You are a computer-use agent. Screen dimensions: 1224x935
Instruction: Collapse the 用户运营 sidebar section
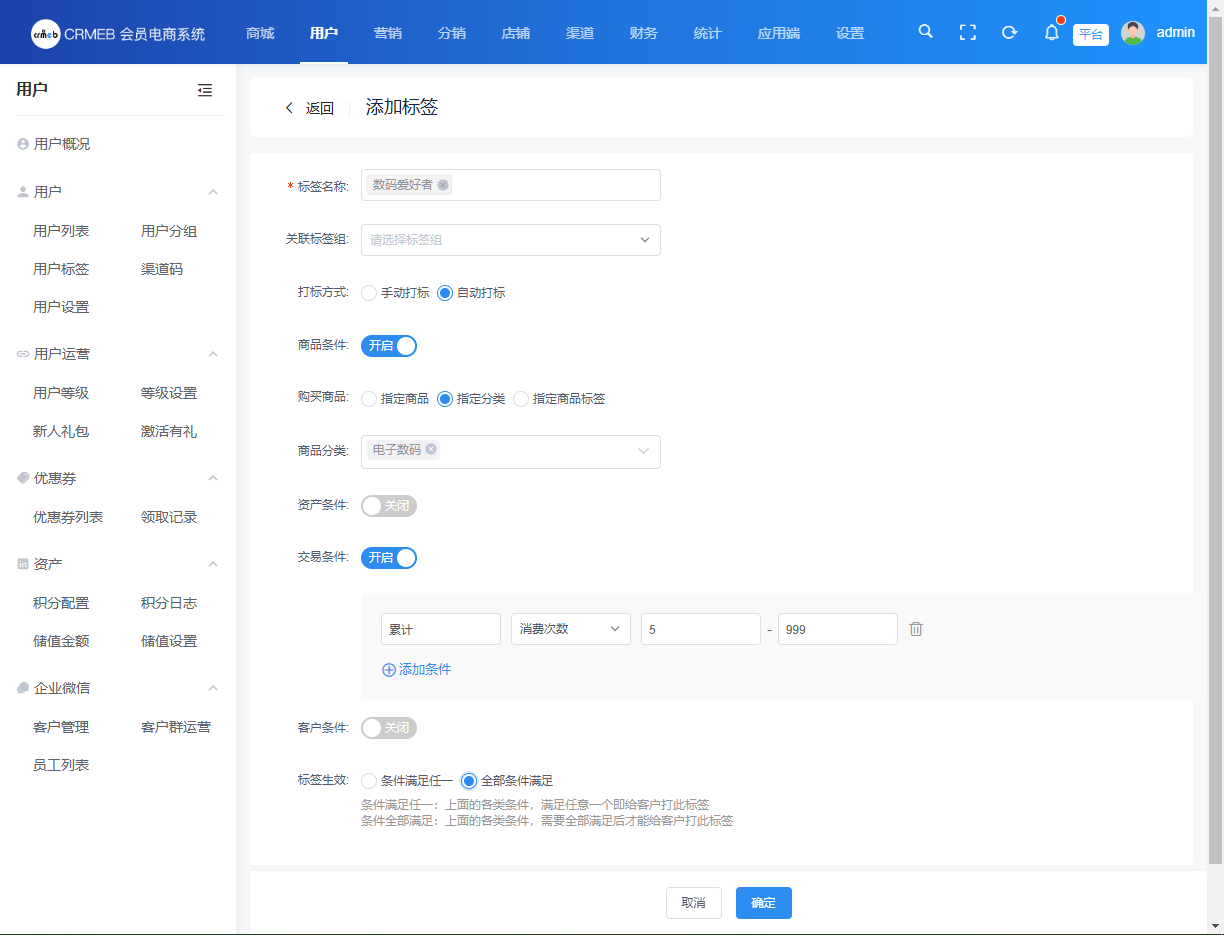click(x=212, y=354)
